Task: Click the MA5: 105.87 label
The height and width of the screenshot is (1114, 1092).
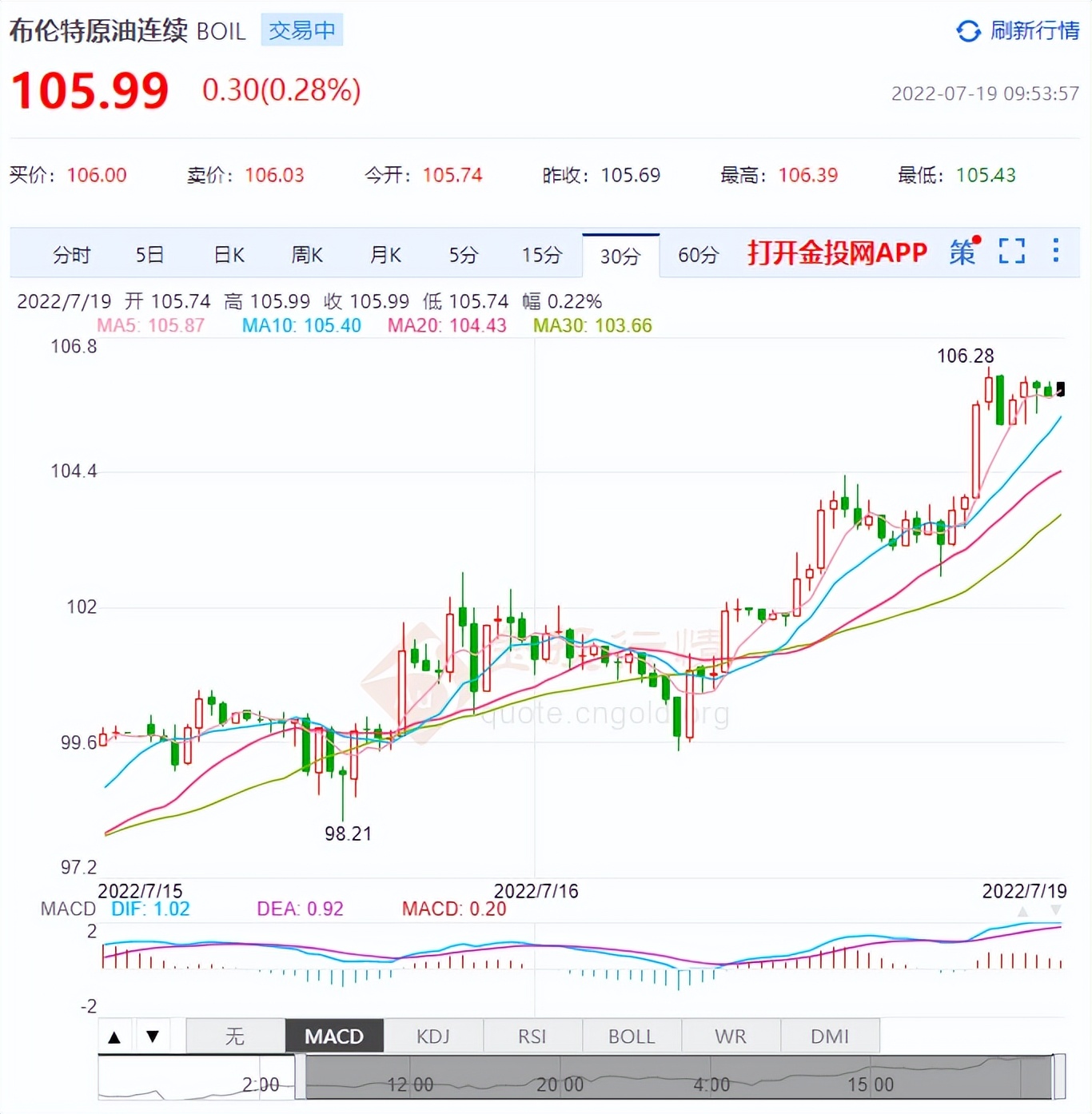Action: pos(150,325)
